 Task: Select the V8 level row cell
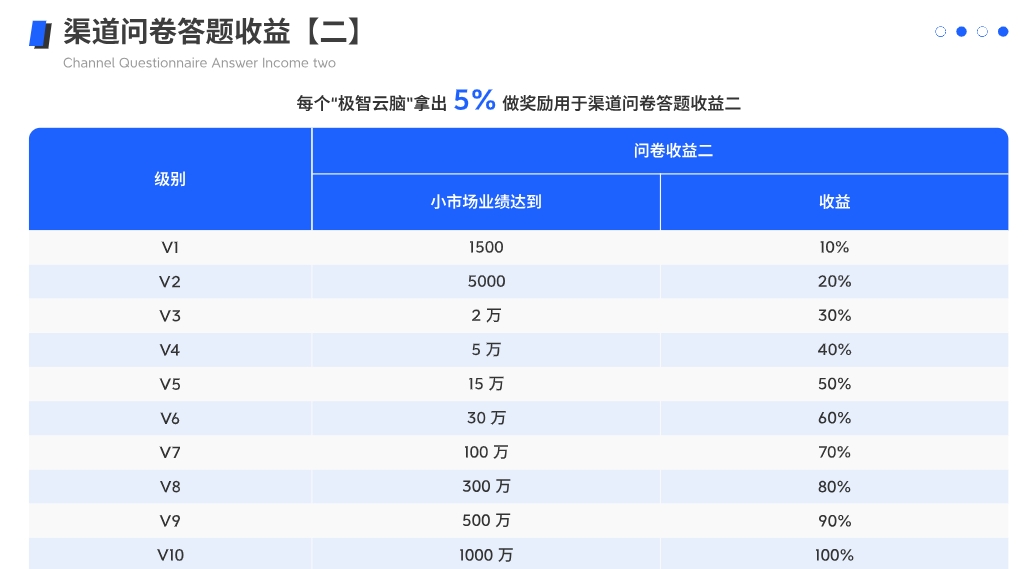[x=170, y=486]
